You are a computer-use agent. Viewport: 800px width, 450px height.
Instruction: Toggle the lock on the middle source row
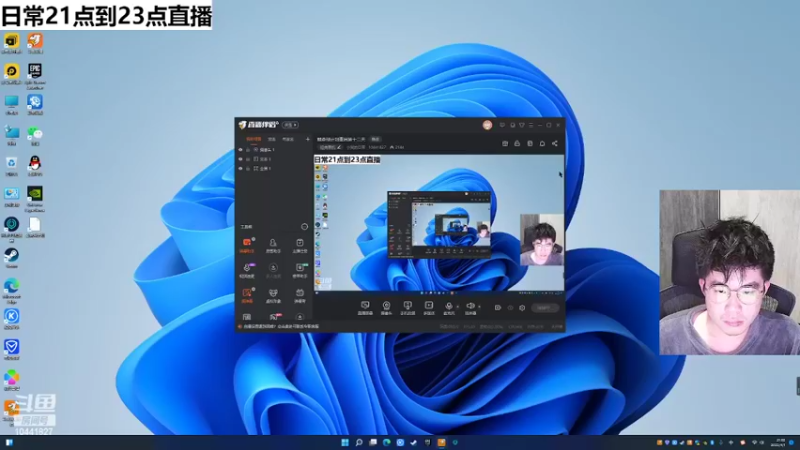248,159
